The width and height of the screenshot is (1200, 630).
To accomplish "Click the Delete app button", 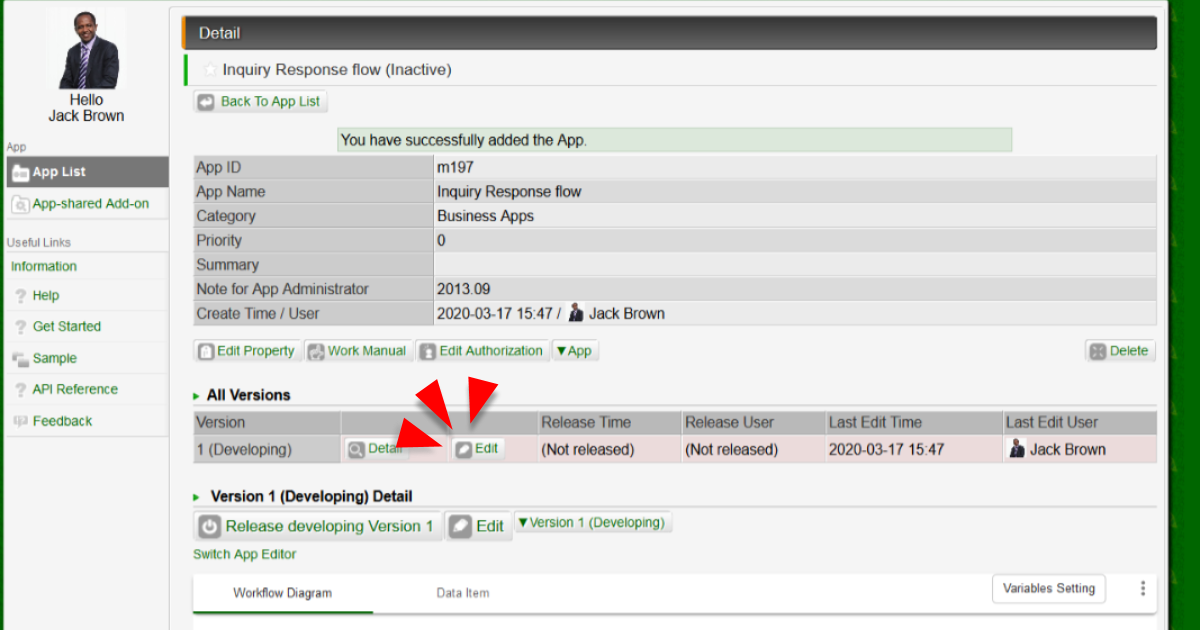I will click(x=1120, y=351).
